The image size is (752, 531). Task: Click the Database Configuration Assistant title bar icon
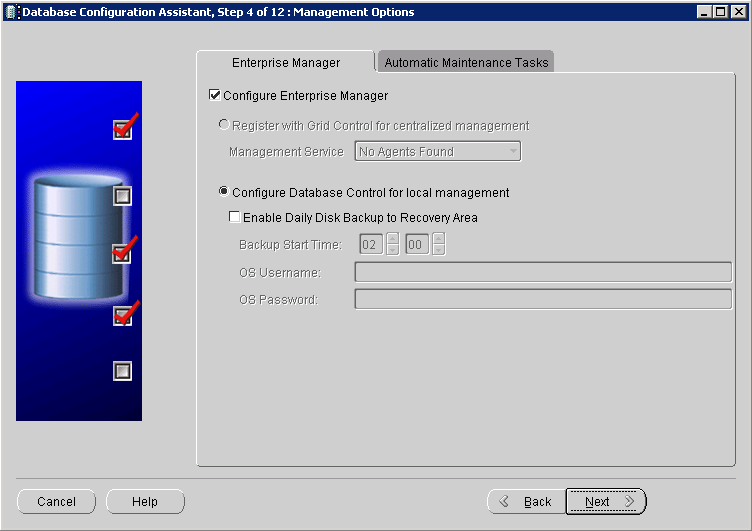click(11, 12)
